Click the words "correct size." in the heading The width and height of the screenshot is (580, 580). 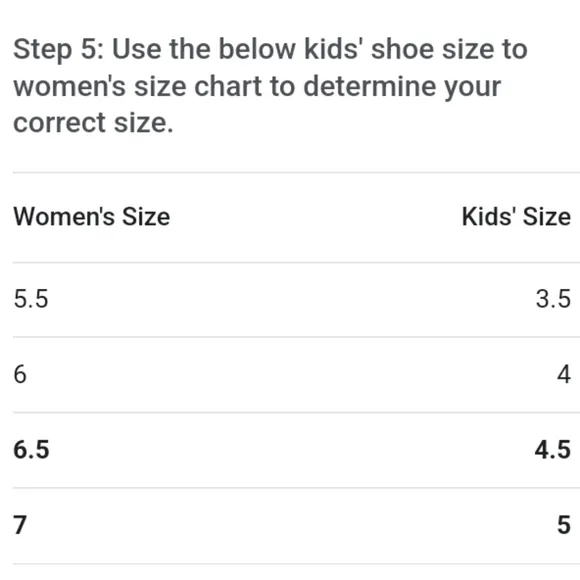click(x=93, y=123)
